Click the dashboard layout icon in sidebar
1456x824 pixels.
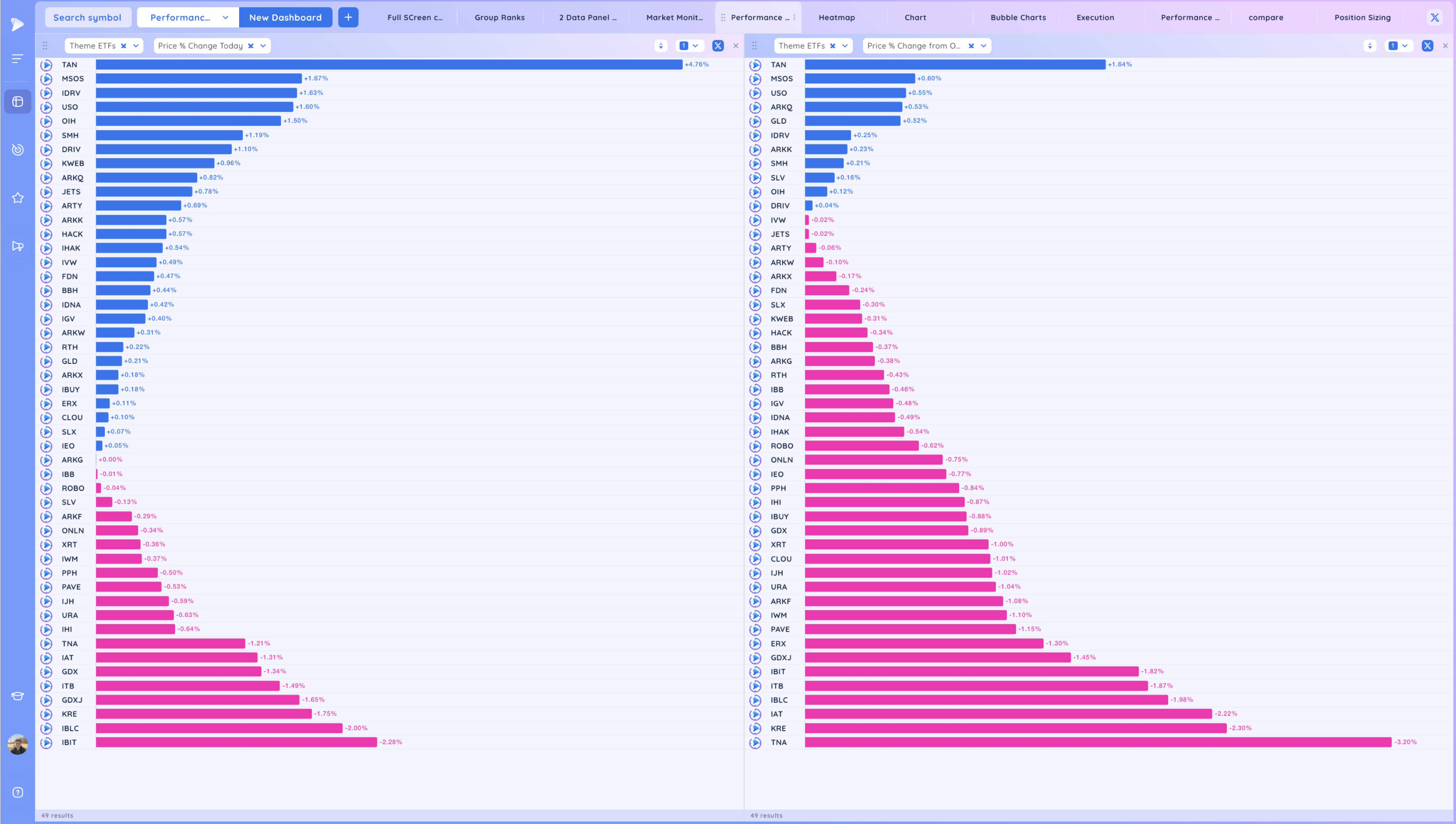[x=17, y=102]
